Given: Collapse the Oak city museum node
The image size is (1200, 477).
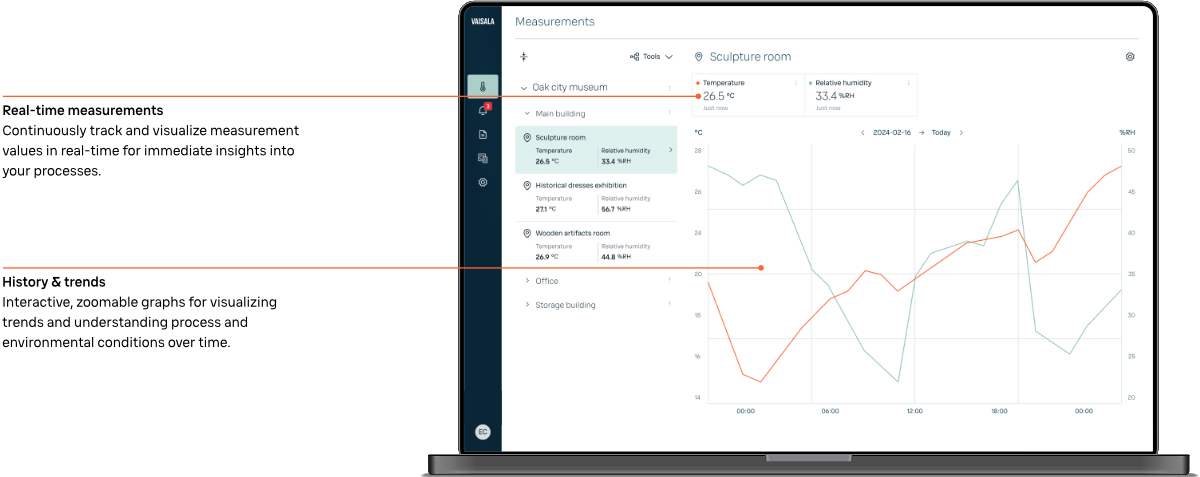Looking at the screenshot, I should (524, 88).
